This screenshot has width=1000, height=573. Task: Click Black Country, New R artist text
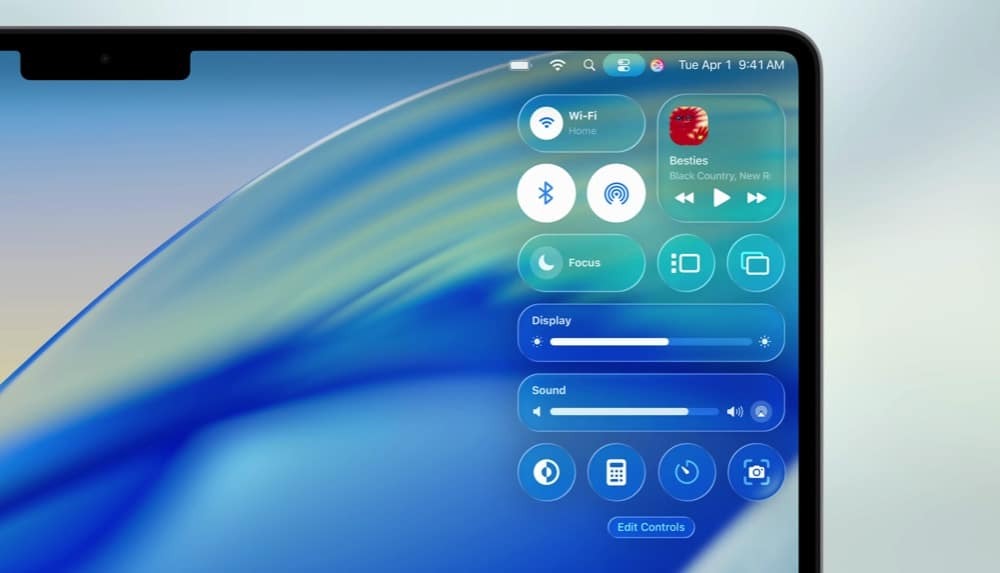tap(719, 175)
